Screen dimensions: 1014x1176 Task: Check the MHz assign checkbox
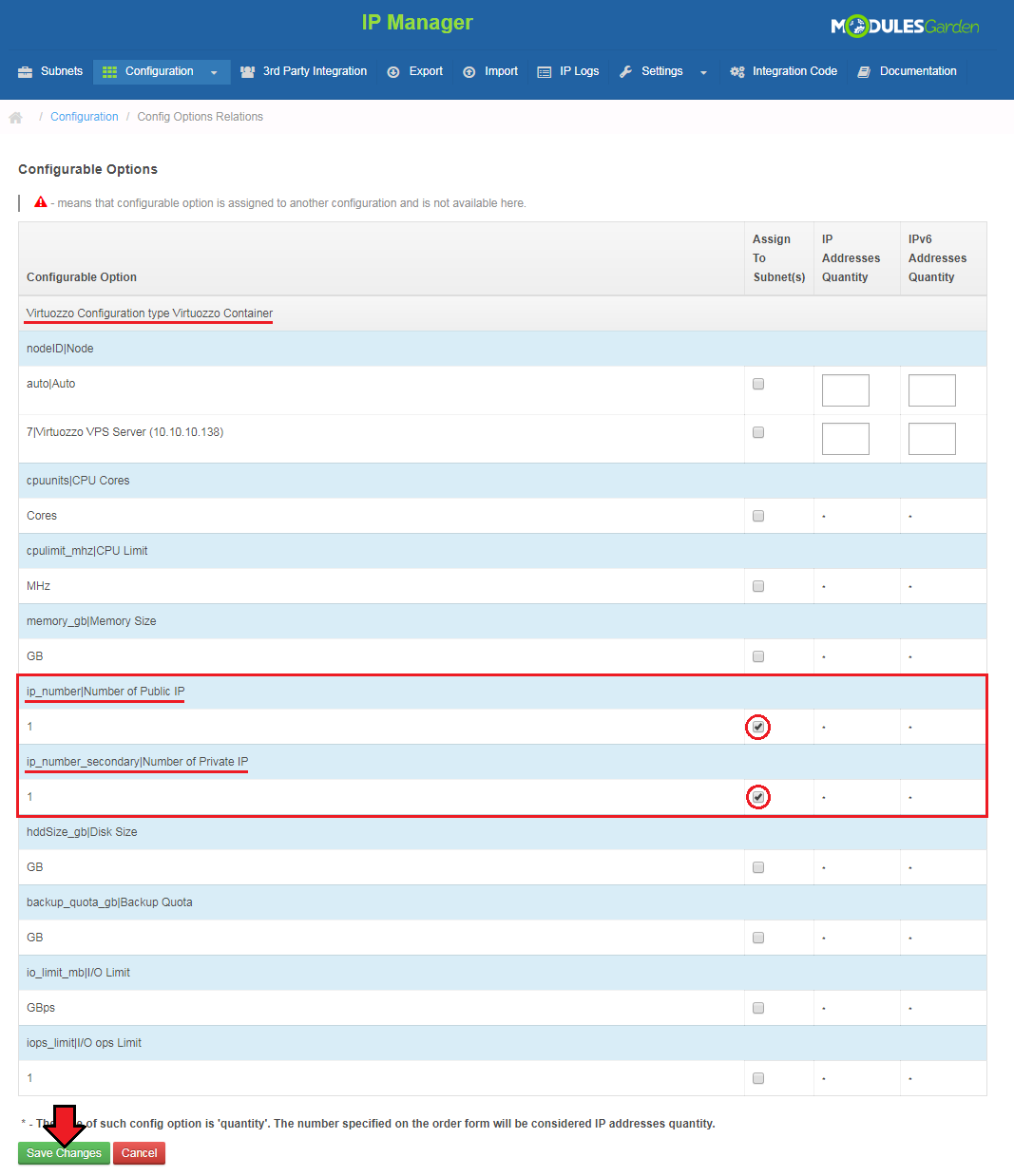[x=758, y=586]
